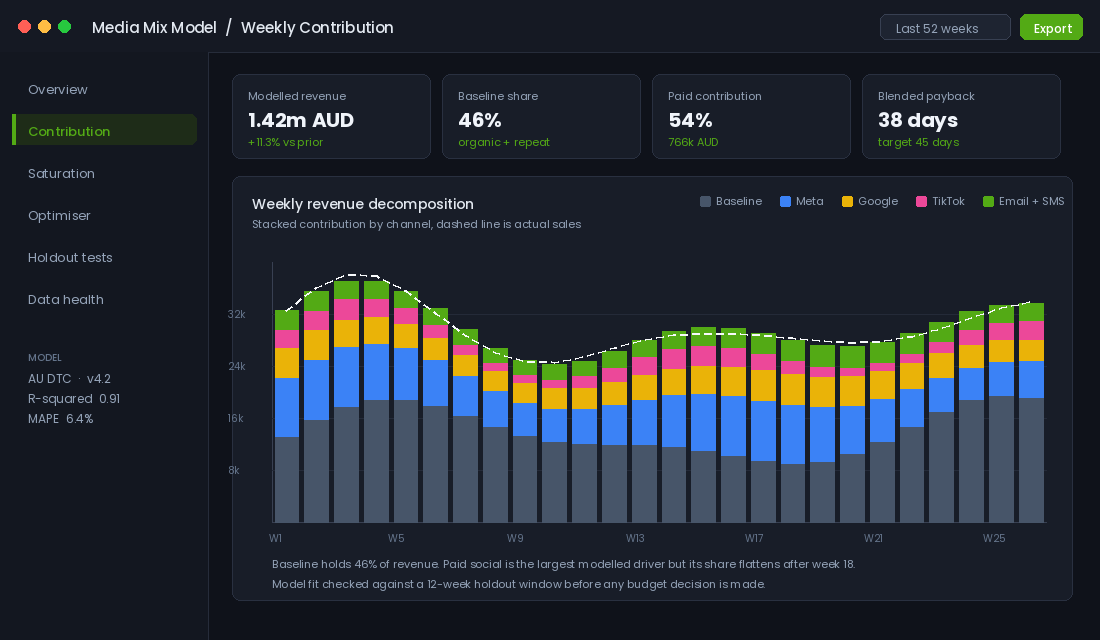Click the 32k y-axis label
1100x640 pixels.
[x=236, y=314]
